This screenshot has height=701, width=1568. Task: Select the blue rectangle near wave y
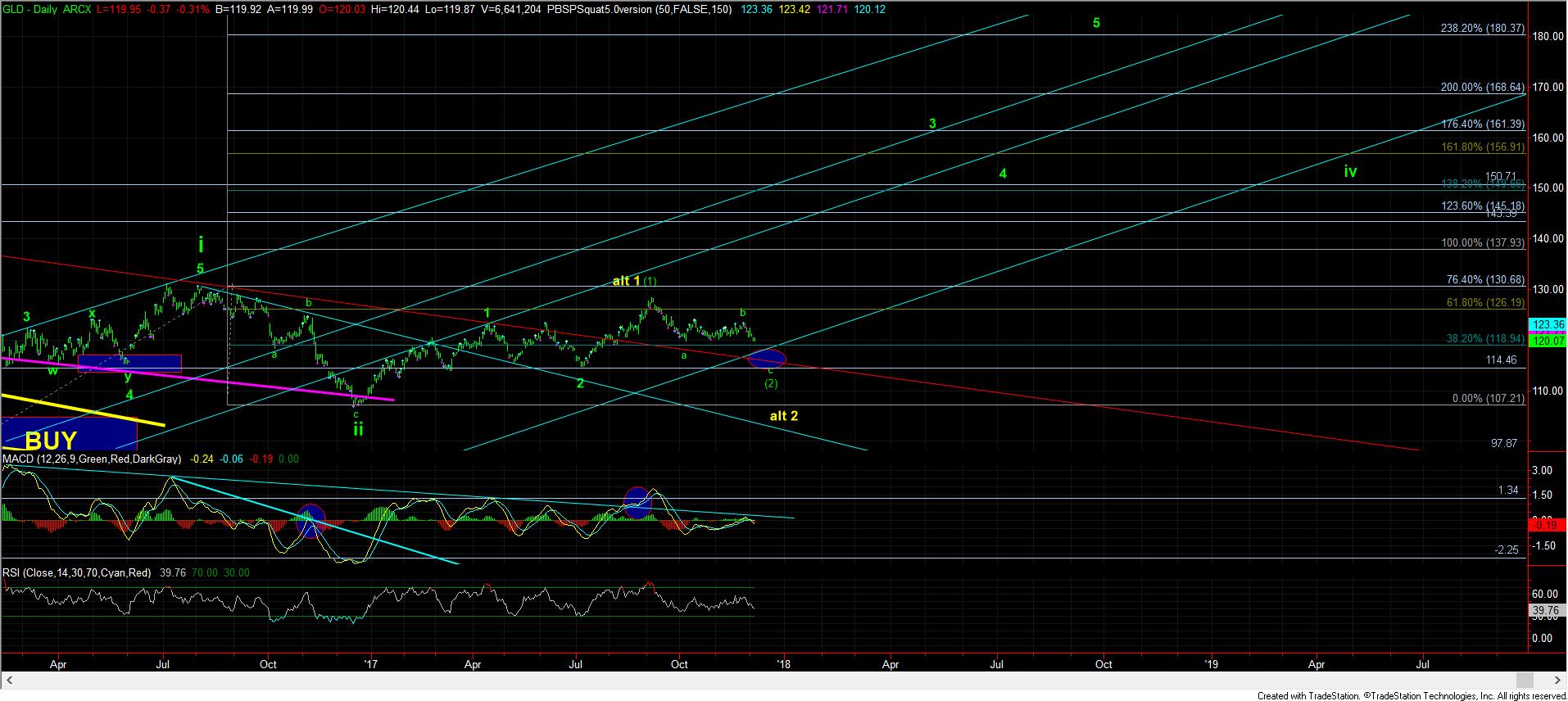tap(129, 364)
